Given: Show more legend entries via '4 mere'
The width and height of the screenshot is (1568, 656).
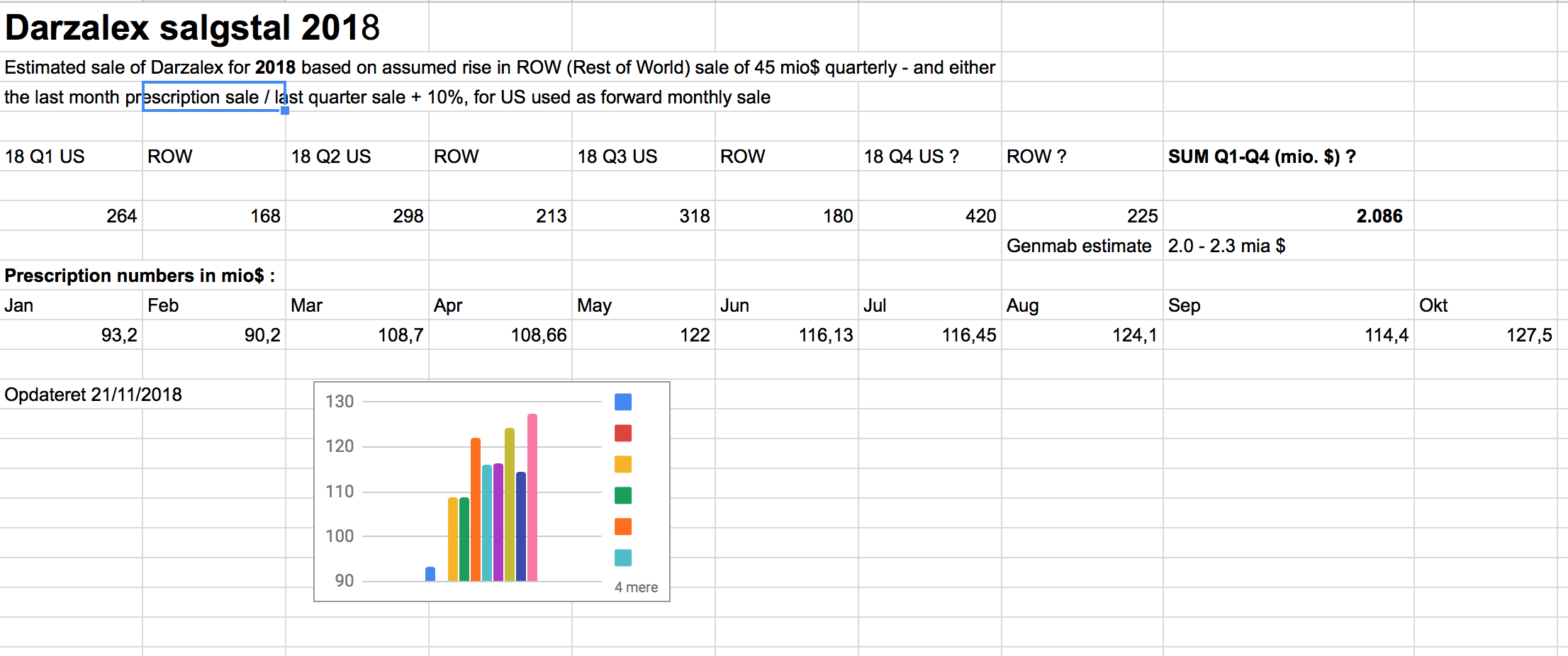Looking at the screenshot, I should (x=636, y=587).
